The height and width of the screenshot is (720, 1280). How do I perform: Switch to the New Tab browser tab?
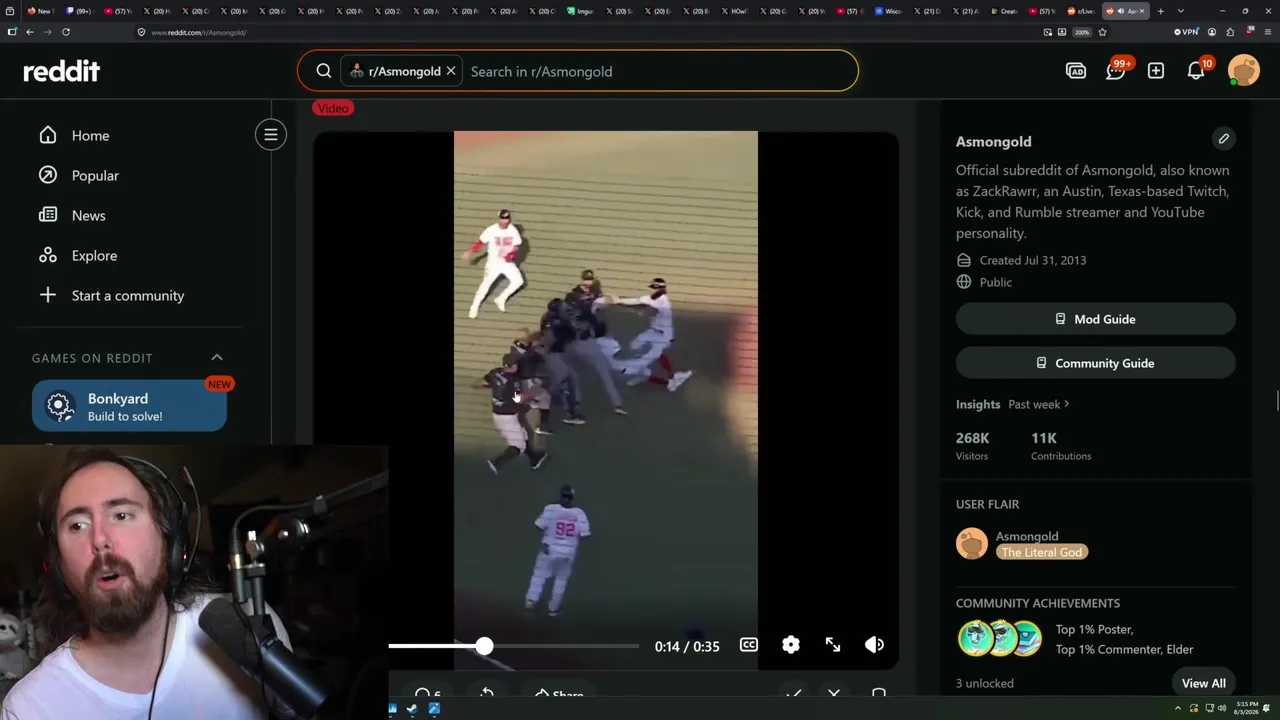(42, 11)
